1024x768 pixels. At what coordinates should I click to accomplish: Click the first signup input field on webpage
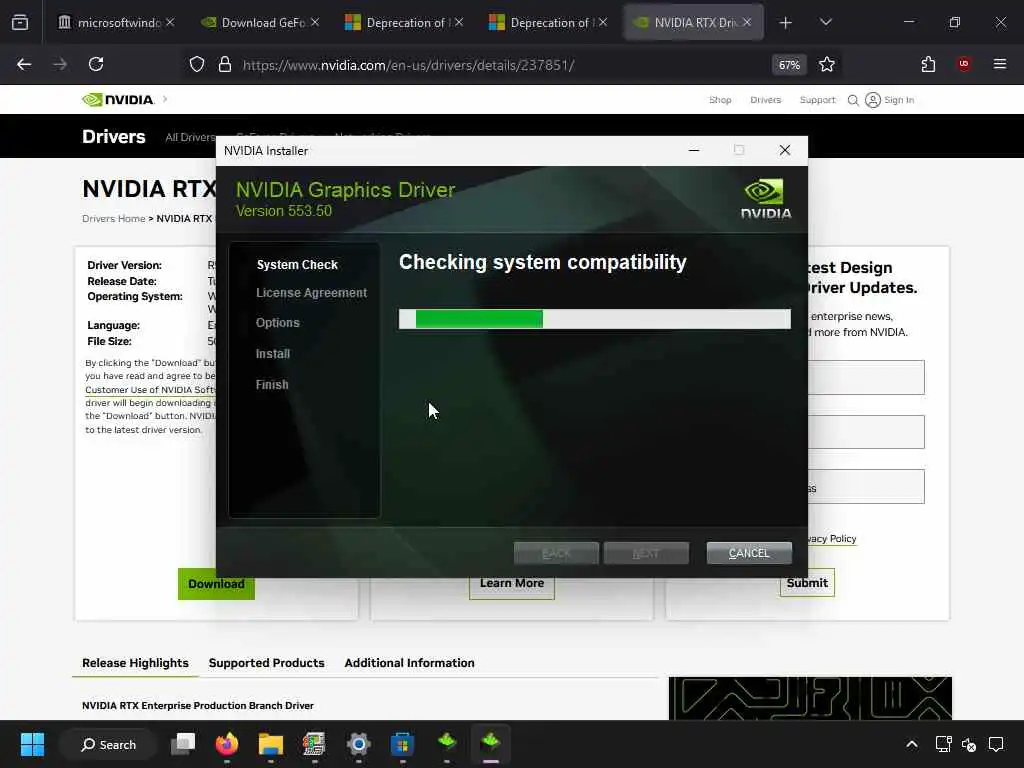pyautogui.click(x=866, y=377)
